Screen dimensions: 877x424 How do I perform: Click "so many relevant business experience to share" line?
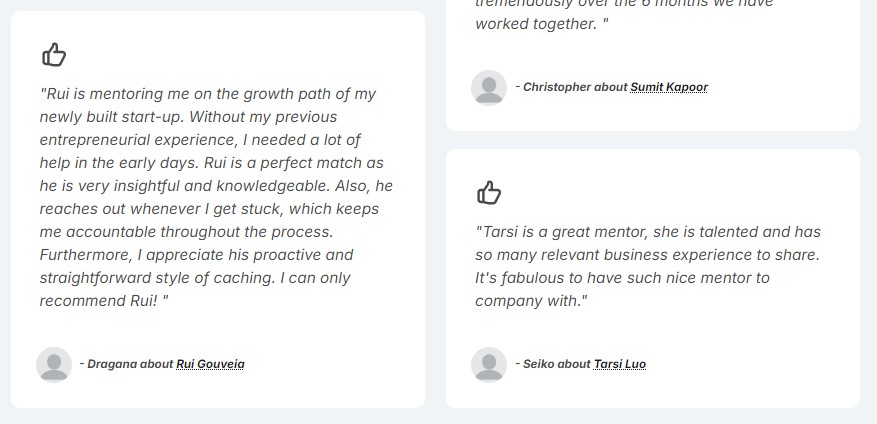click(647, 255)
